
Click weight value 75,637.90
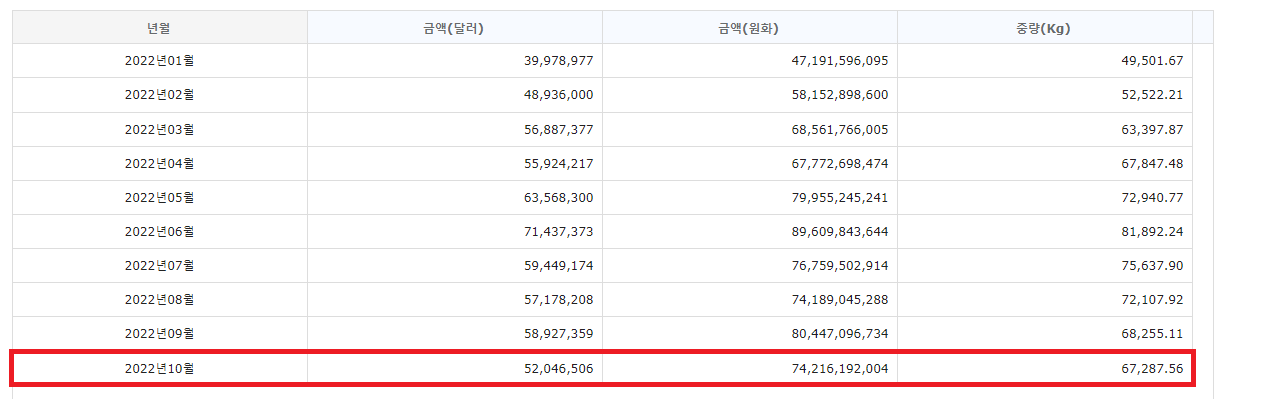1153,265
